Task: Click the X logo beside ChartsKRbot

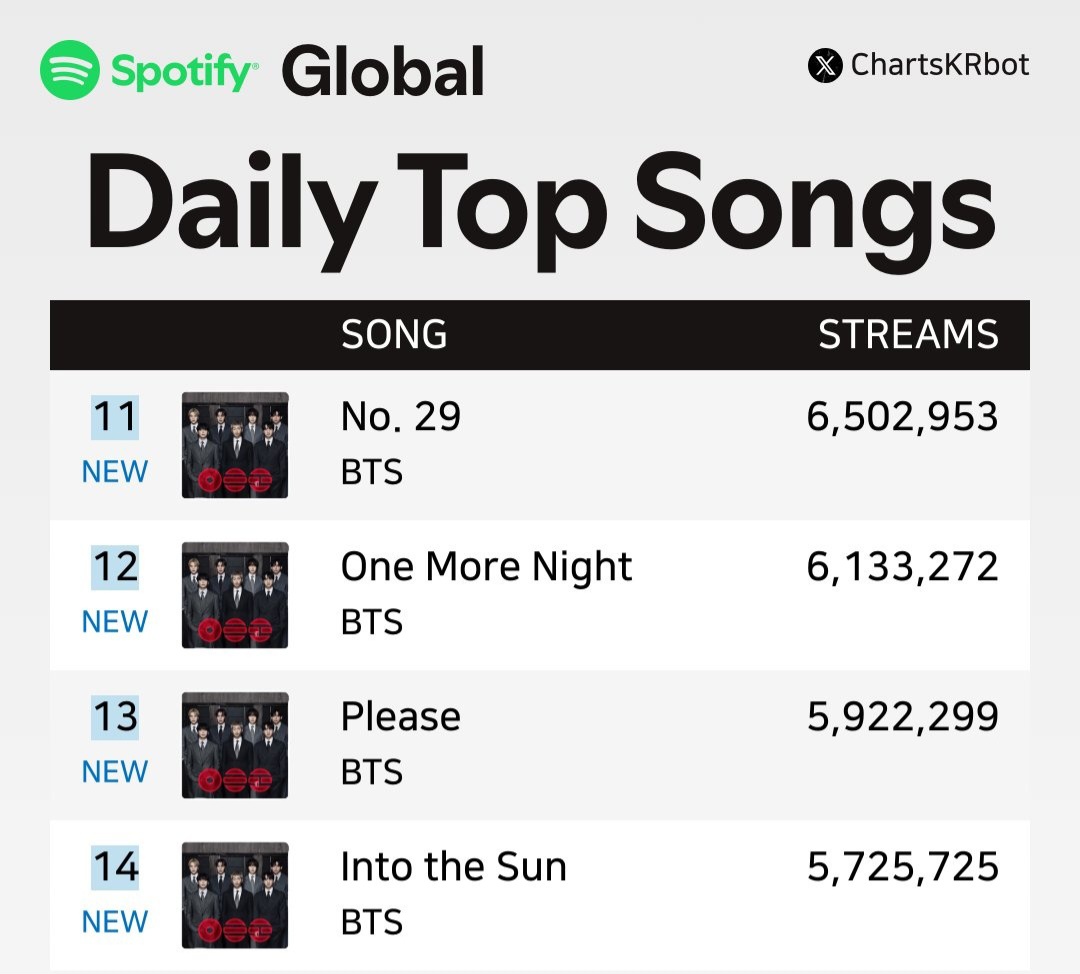Action: (825, 67)
